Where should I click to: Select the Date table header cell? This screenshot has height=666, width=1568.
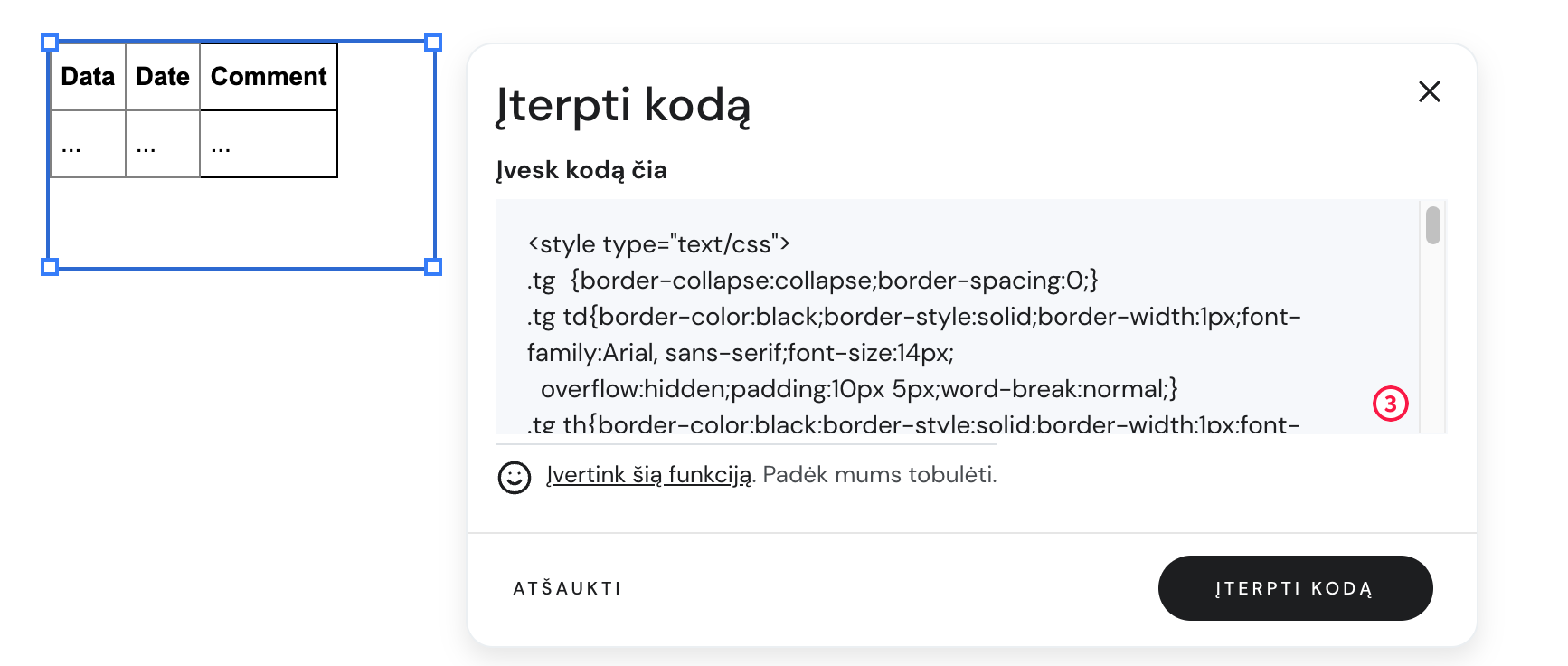coord(163,77)
